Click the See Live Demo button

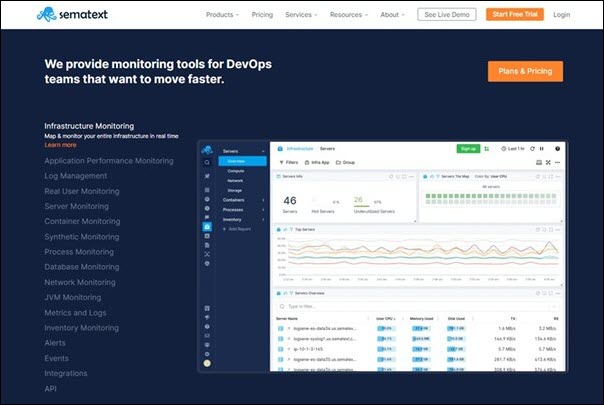tap(447, 15)
